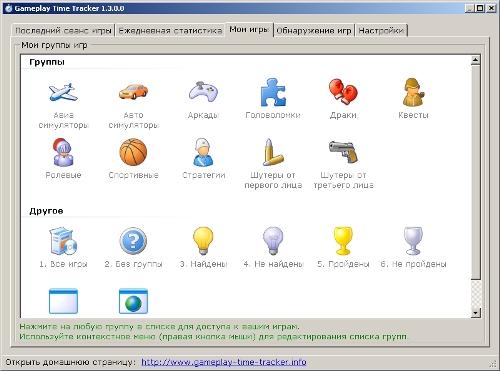
Task: Open the Ежедневная статистика tab
Action: (x=170, y=31)
